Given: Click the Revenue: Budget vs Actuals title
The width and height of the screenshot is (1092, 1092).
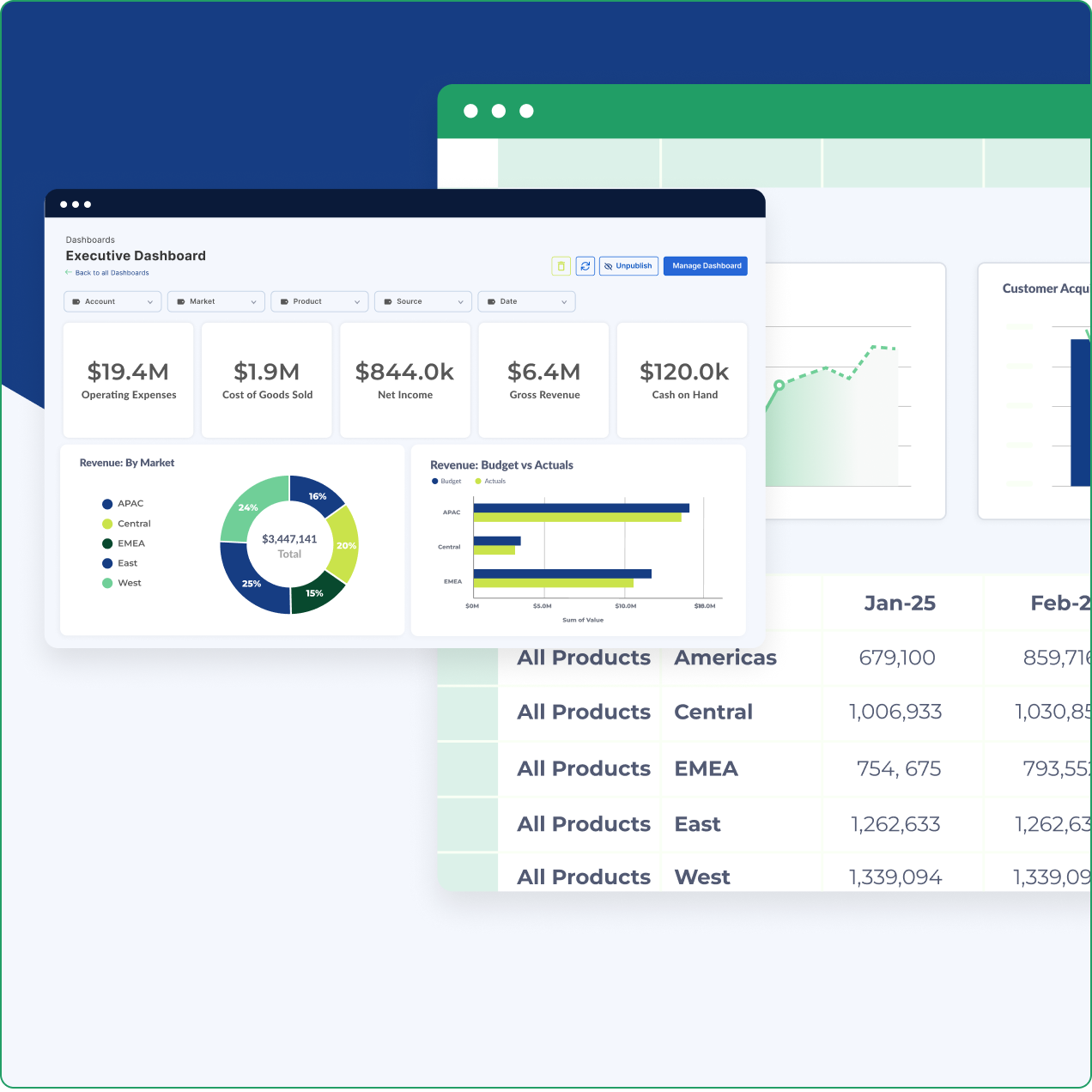Looking at the screenshot, I should [501, 465].
